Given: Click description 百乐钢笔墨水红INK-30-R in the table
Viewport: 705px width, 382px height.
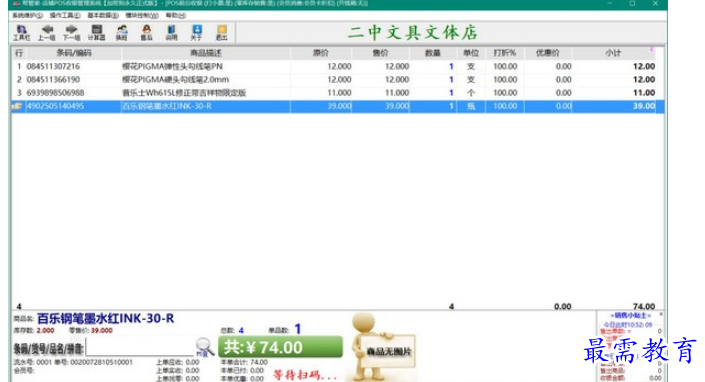Looking at the screenshot, I should pos(167,107).
